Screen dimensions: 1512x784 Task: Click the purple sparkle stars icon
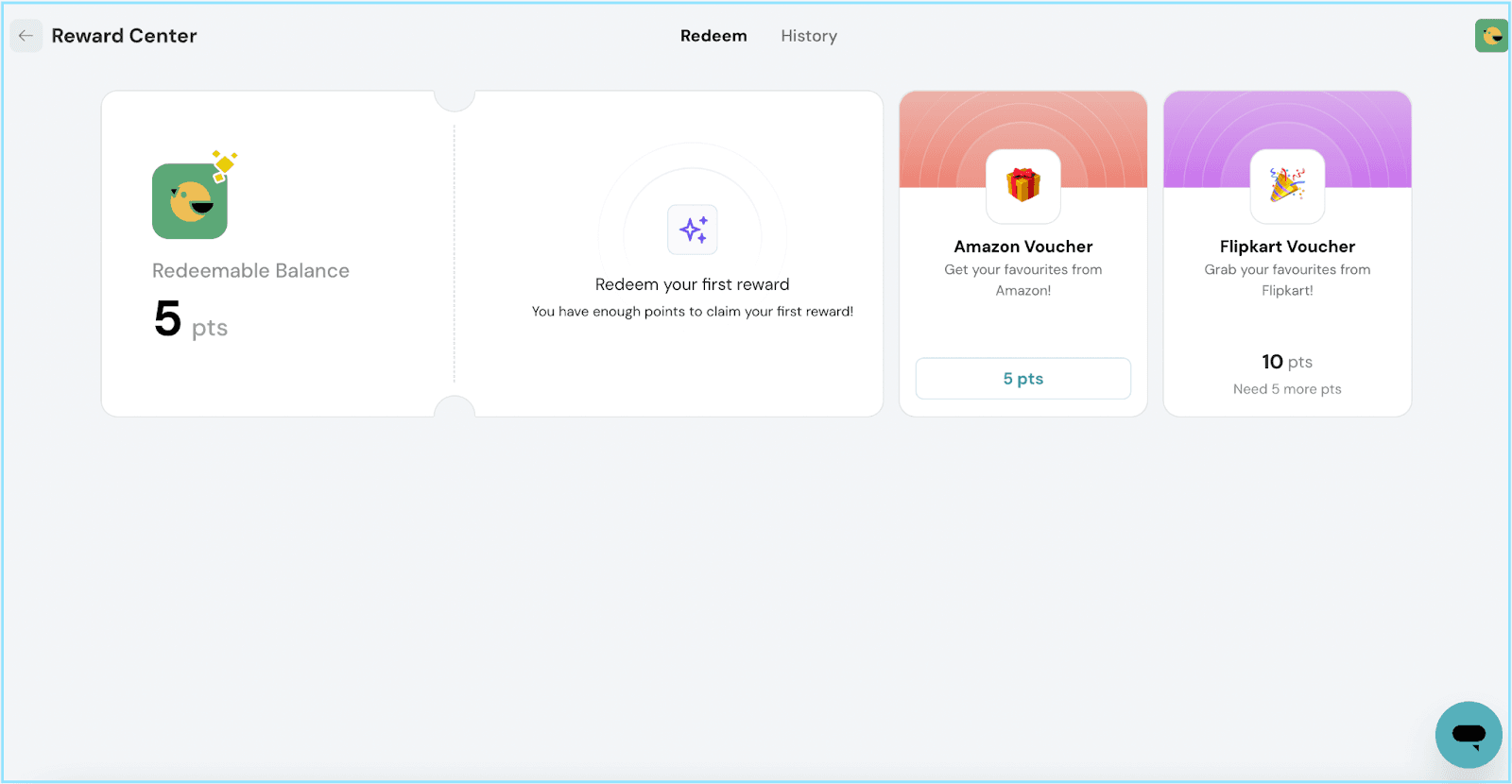point(693,230)
